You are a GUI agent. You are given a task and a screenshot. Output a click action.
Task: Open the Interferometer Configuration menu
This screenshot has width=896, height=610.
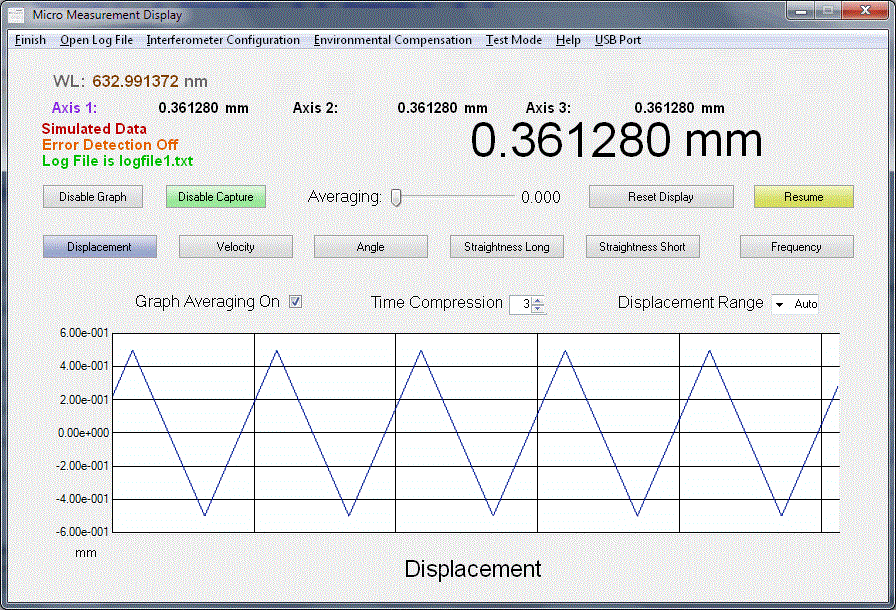tap(223, 40)
